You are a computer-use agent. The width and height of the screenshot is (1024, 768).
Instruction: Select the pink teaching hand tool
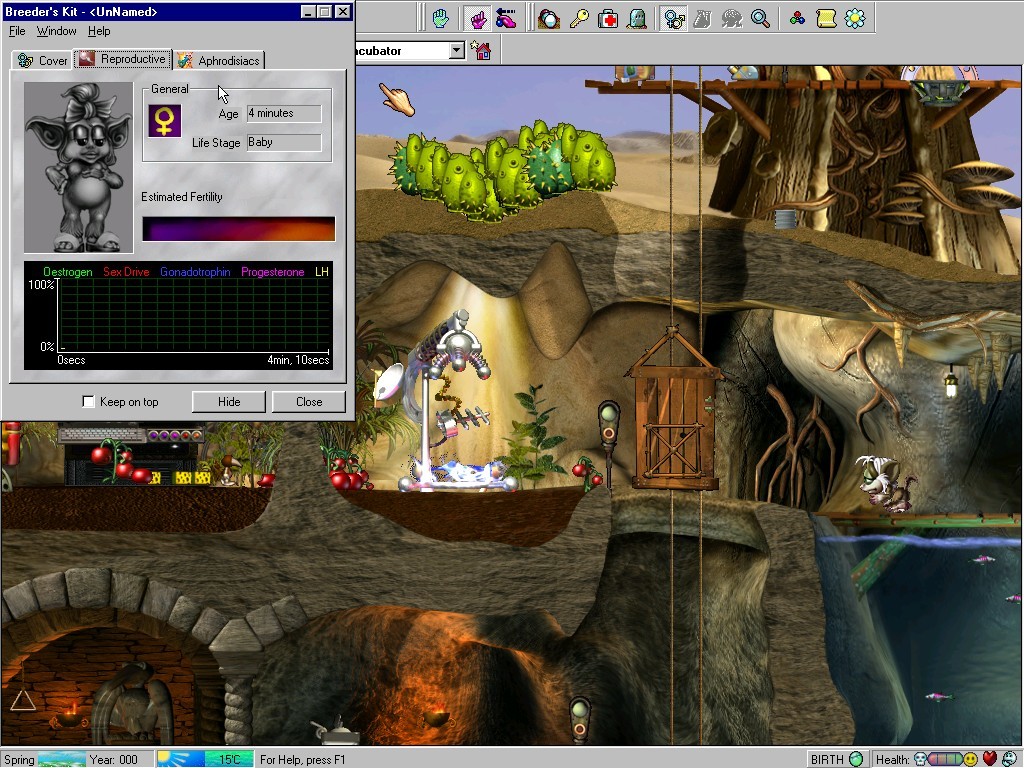coord(479,18)
